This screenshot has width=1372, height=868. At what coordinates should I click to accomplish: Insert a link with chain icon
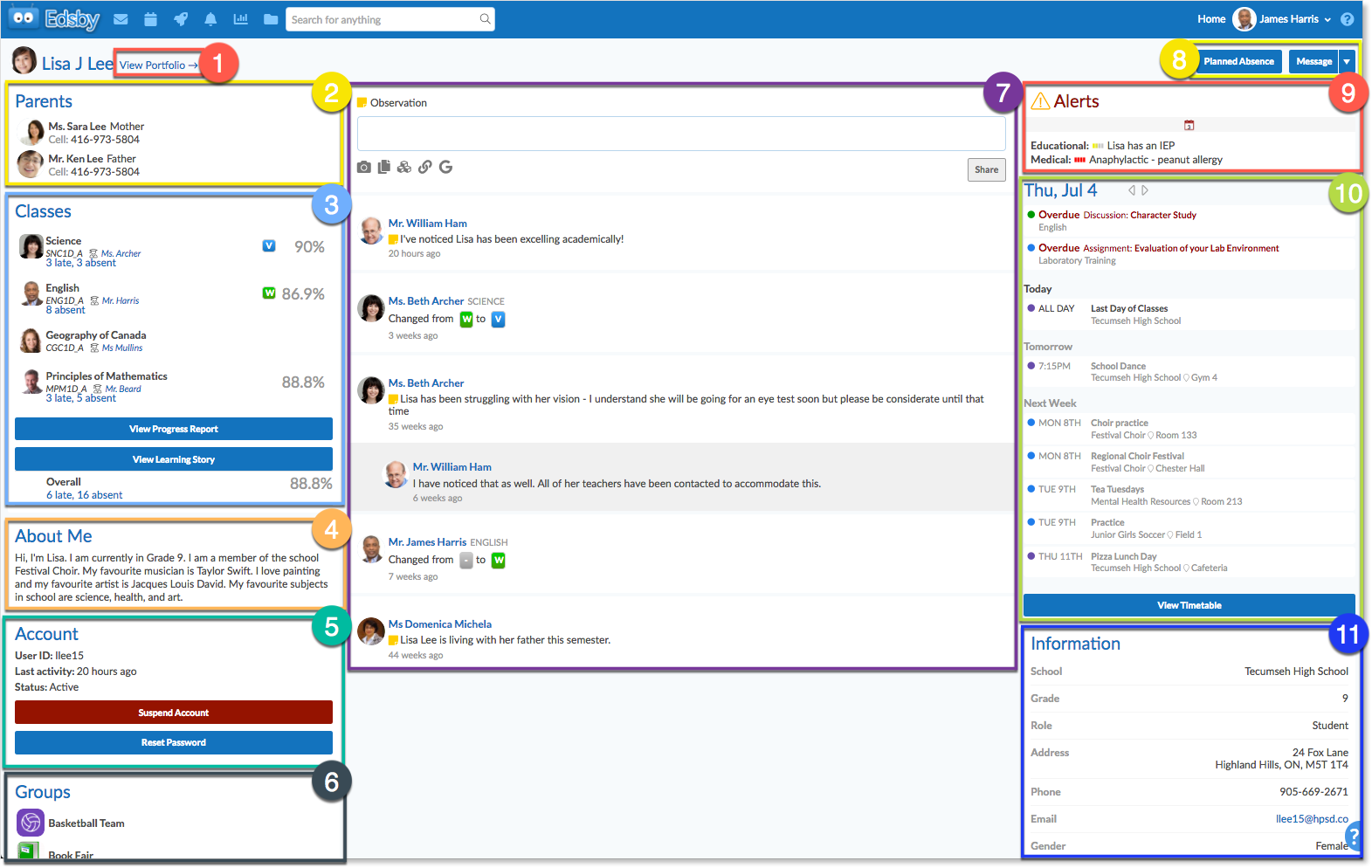coord(425,167)
